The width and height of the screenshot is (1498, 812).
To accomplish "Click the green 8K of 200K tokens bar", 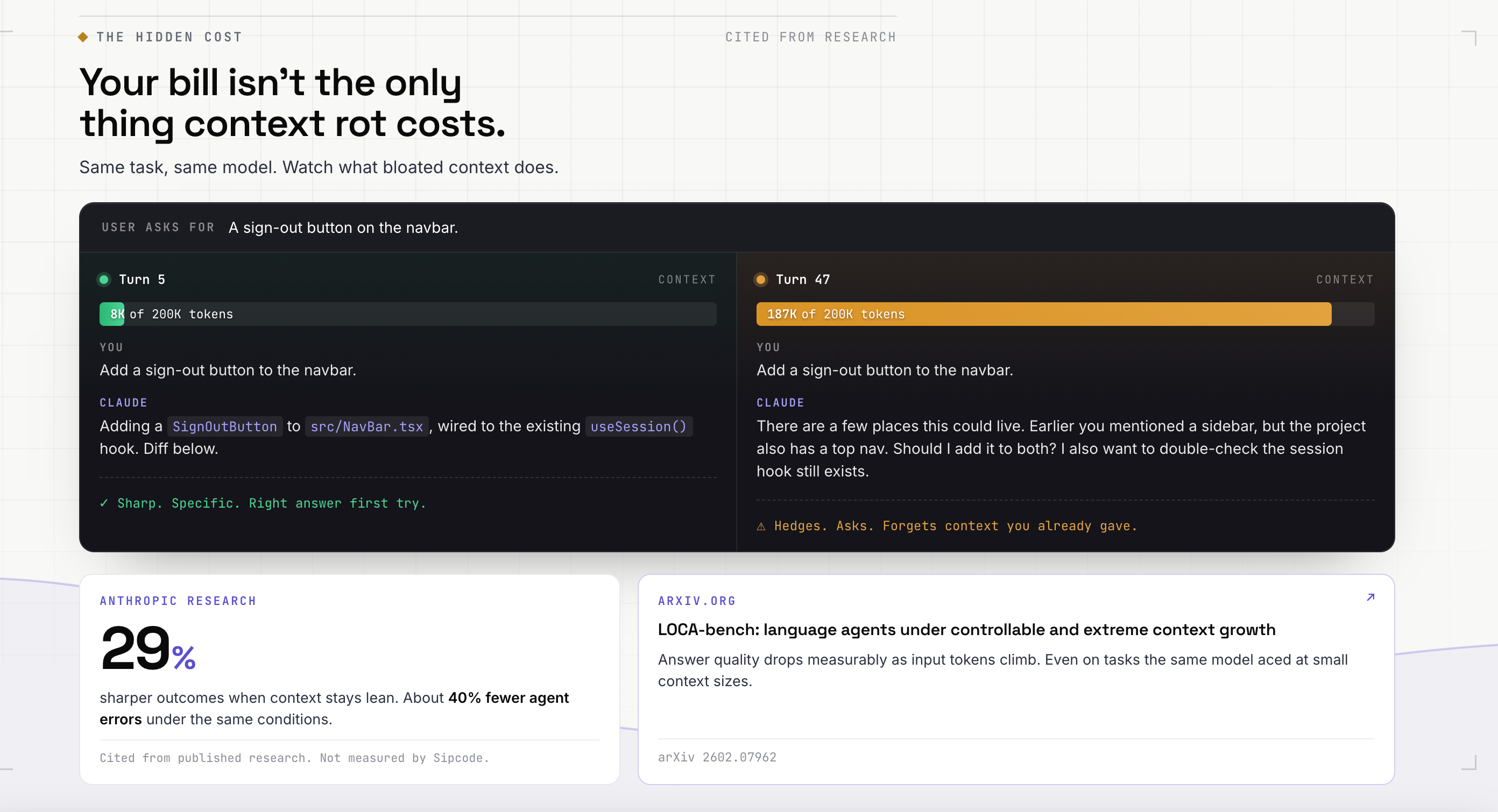I will point(408,314).
